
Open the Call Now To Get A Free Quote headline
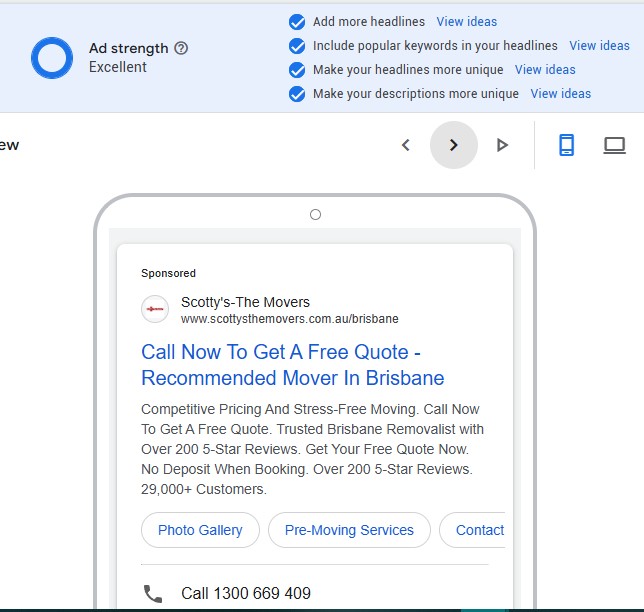292,365
